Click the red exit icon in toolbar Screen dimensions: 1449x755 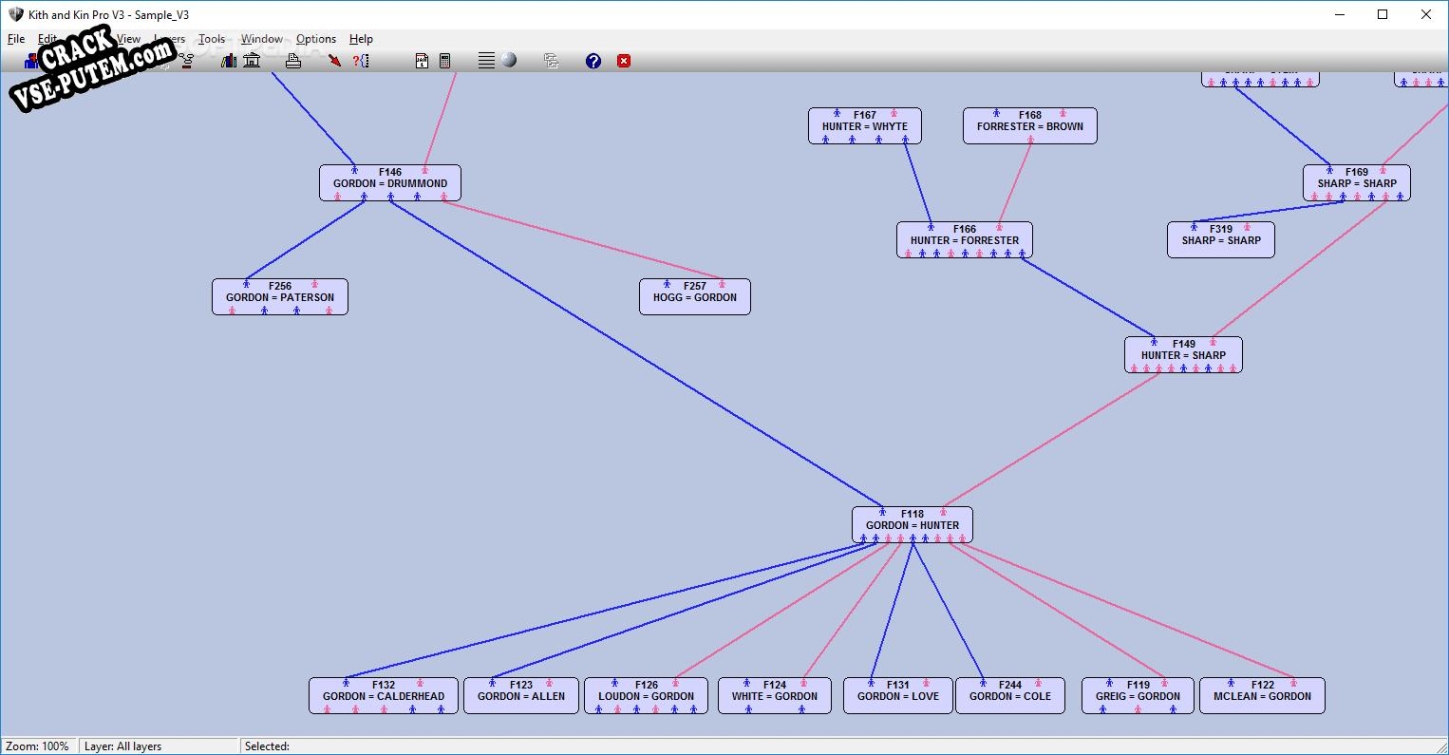pos(624,61)
